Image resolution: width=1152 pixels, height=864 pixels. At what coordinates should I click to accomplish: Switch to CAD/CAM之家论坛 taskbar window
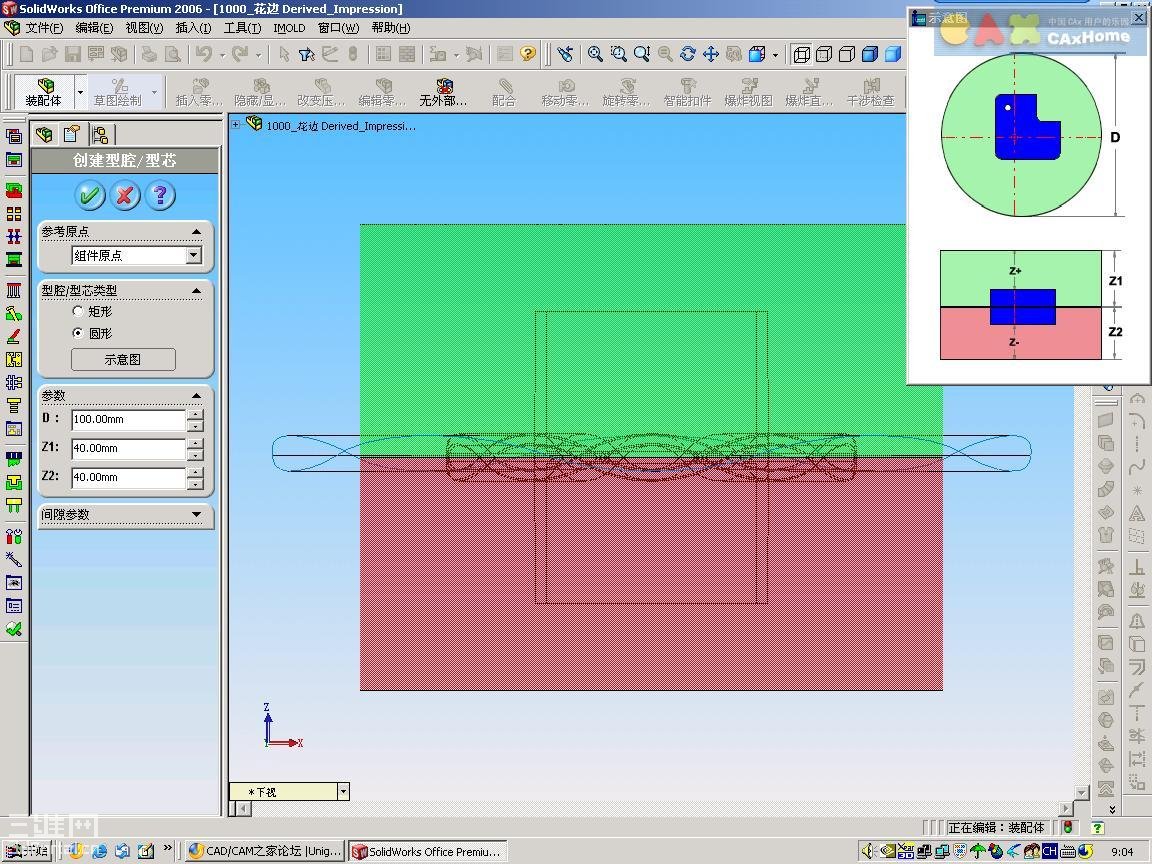[264, 851]
